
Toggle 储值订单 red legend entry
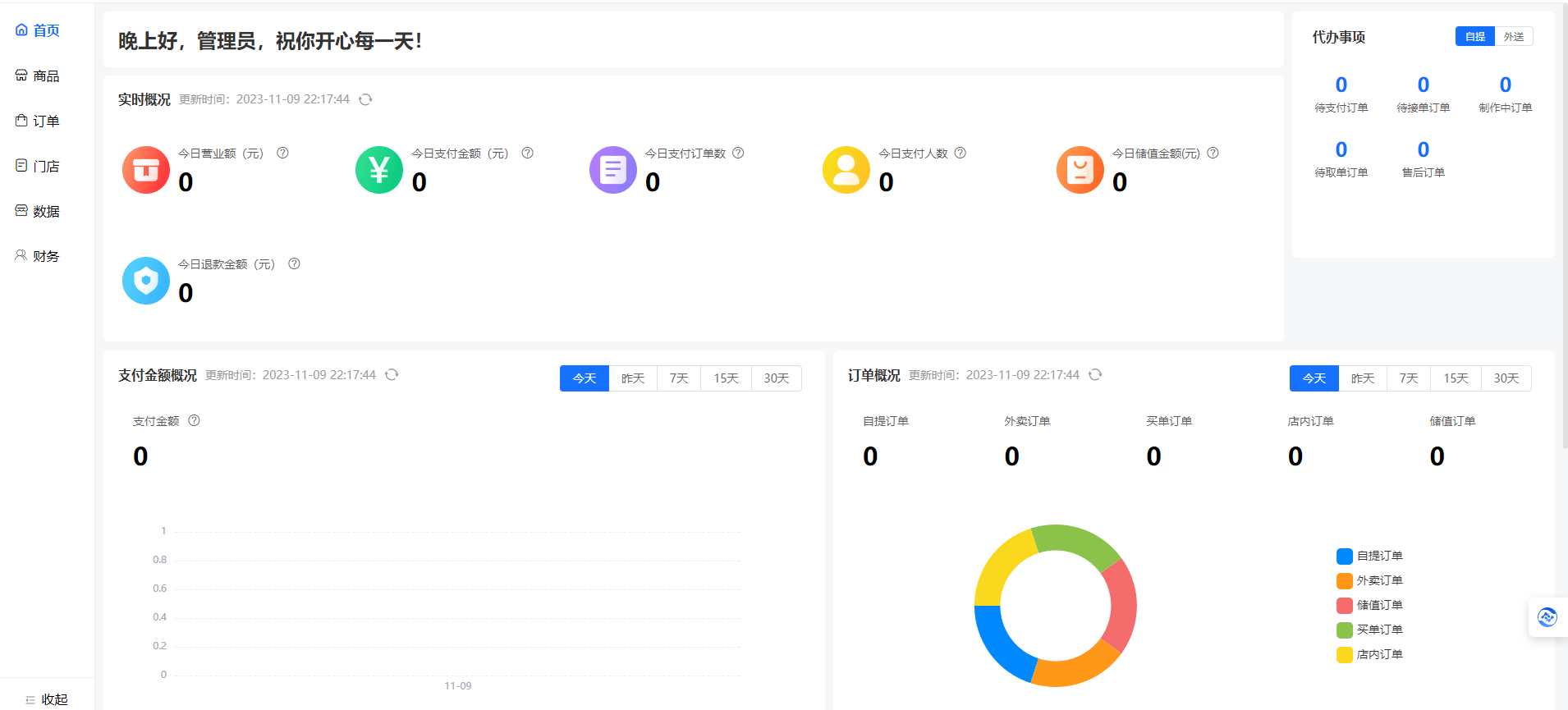[x=1370, y=605]
